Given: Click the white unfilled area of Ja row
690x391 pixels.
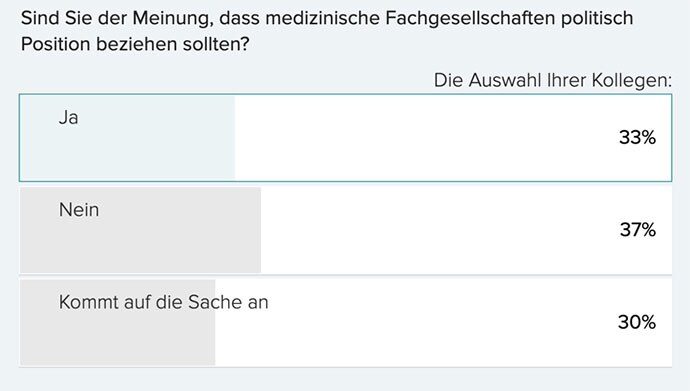Looking at the screenshot, I should [x=453, y=138].
